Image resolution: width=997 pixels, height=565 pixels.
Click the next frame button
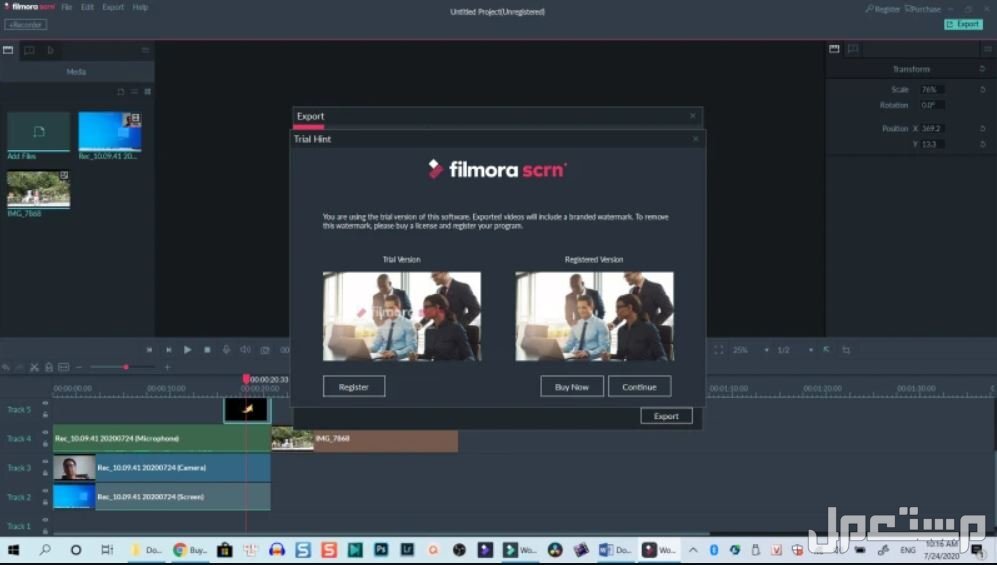click(168, 350)
